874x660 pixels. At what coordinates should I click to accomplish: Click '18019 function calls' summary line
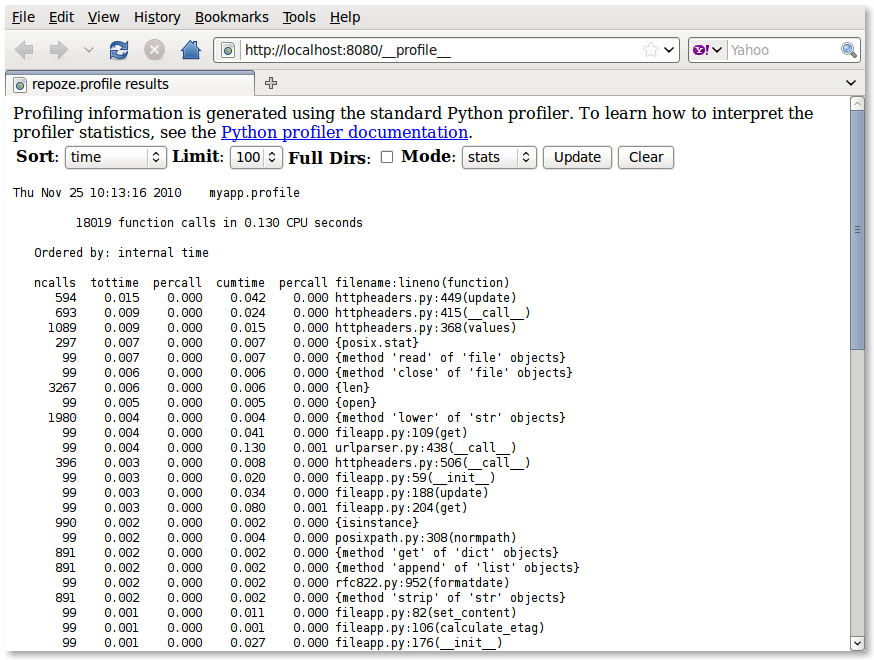coord(219,223)
